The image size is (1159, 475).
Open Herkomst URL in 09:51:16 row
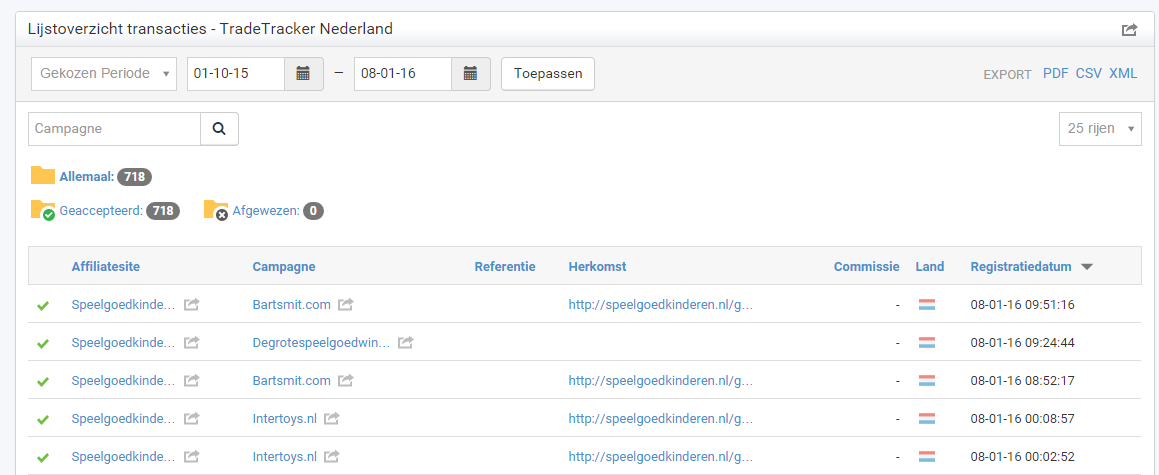click(x=661, y=304)
